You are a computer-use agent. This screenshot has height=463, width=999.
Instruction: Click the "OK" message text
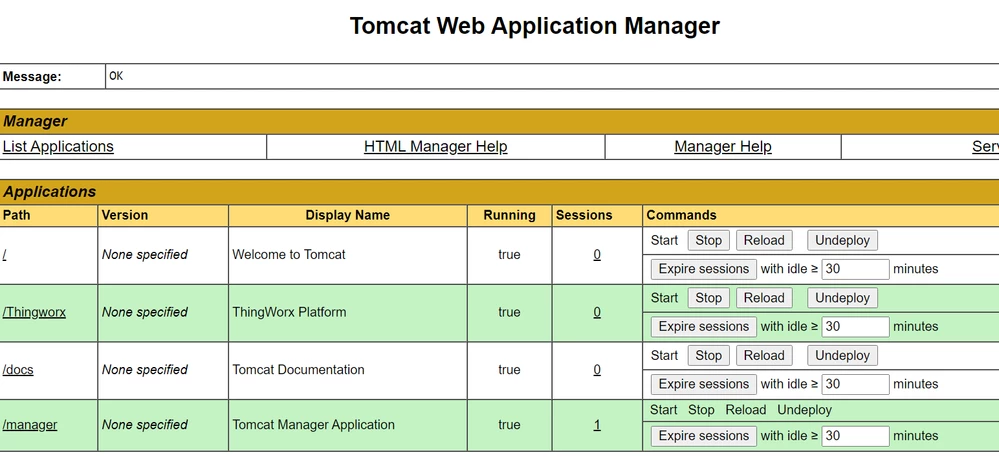point(116,76)
